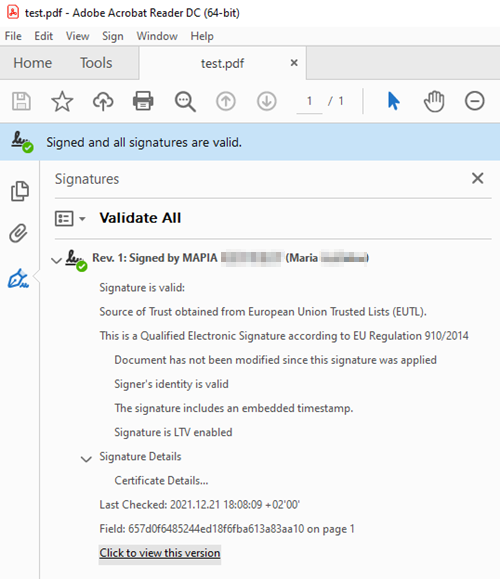Collapse the Rev. 1 signature entry
This screenshot has width=500, height=579.
[56, 261]
